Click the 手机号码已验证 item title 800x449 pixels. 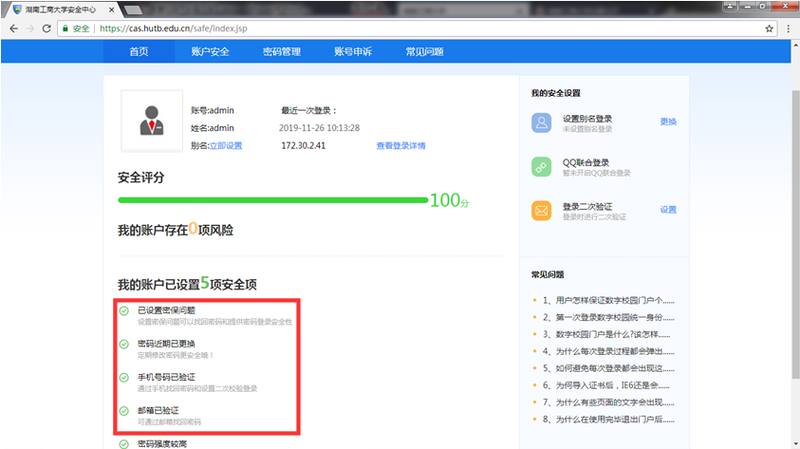pyautogui.click(x=166, y=377)
